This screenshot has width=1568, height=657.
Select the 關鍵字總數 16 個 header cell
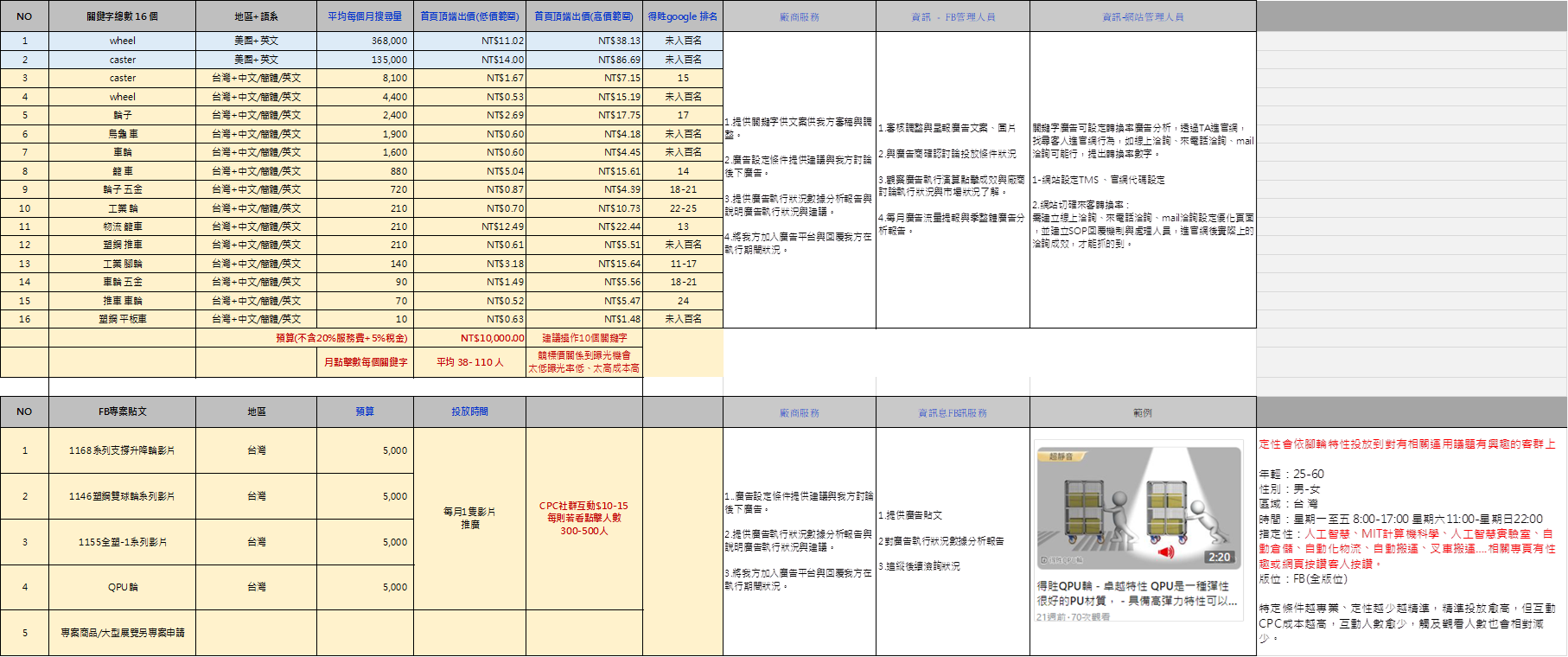click(x=122, y=16)
